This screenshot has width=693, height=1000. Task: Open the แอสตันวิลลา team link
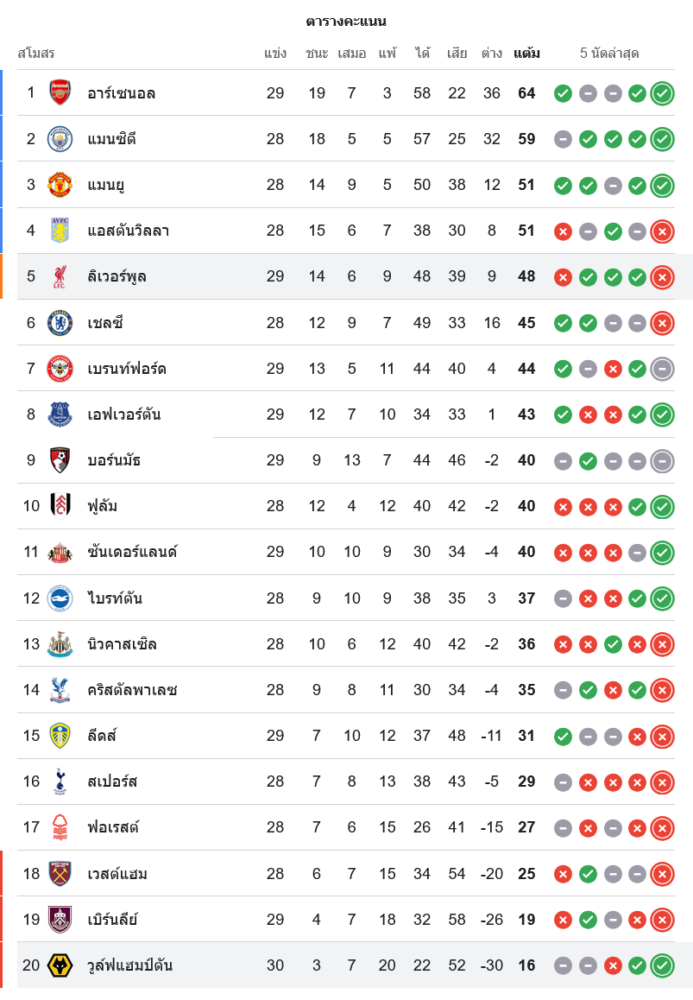coord(128,231)
